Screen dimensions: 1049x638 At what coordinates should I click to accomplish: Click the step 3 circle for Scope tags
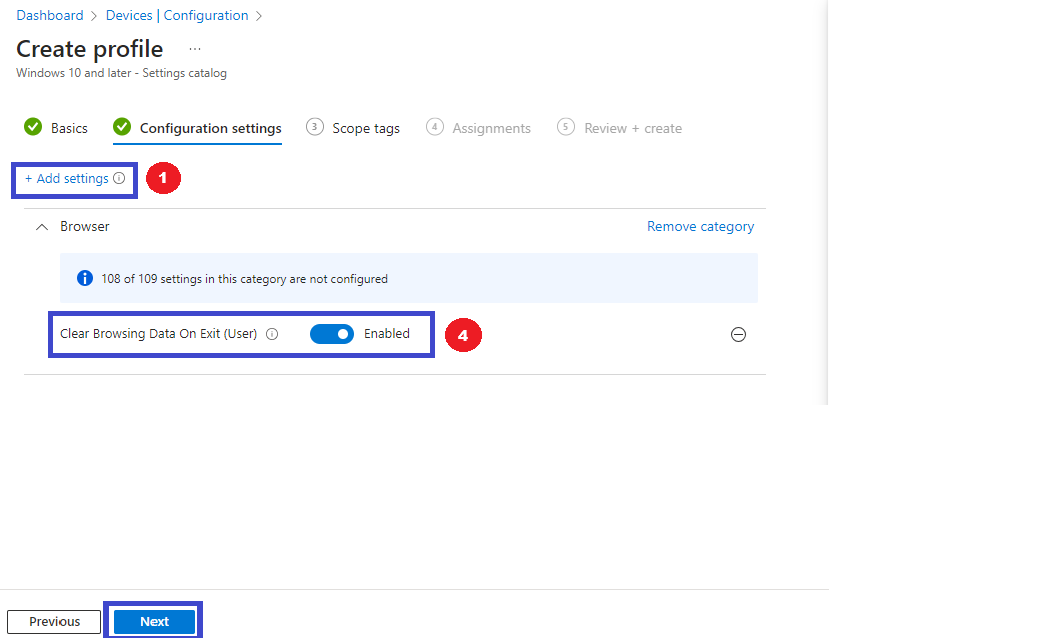pos(314,127)
